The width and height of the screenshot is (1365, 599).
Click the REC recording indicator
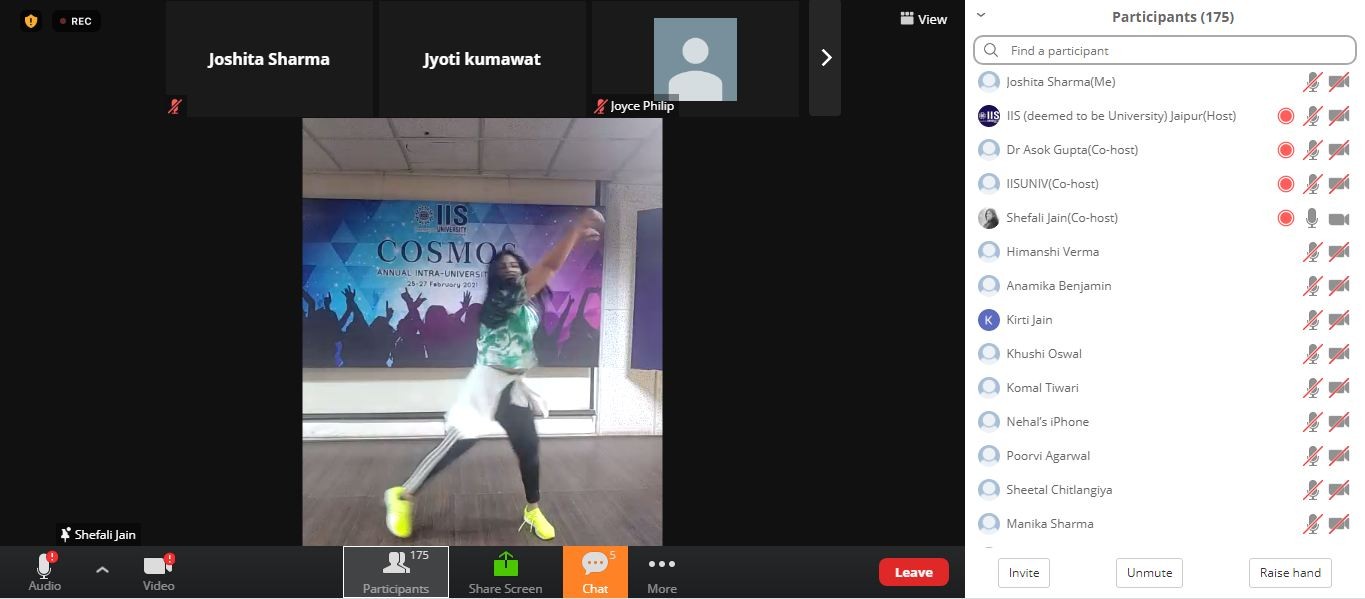click(x=76, y=21)
